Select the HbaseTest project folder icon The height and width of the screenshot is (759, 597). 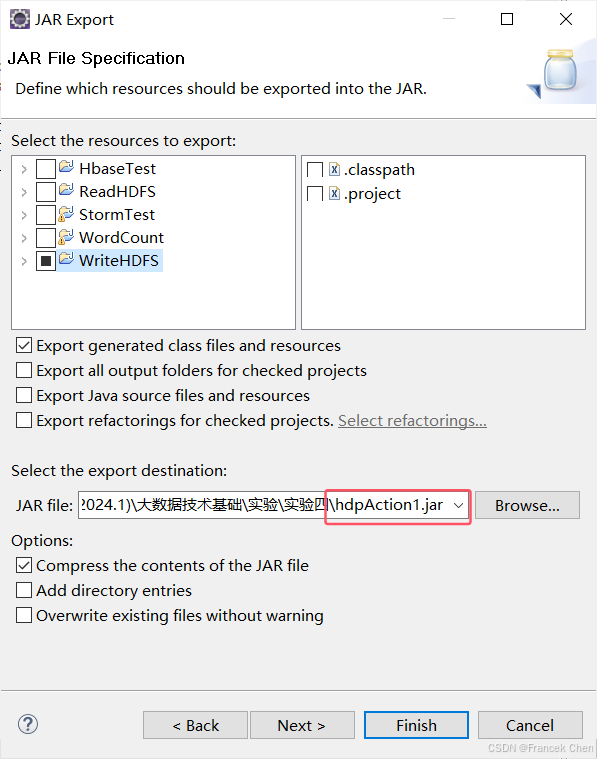click(66, 167)
